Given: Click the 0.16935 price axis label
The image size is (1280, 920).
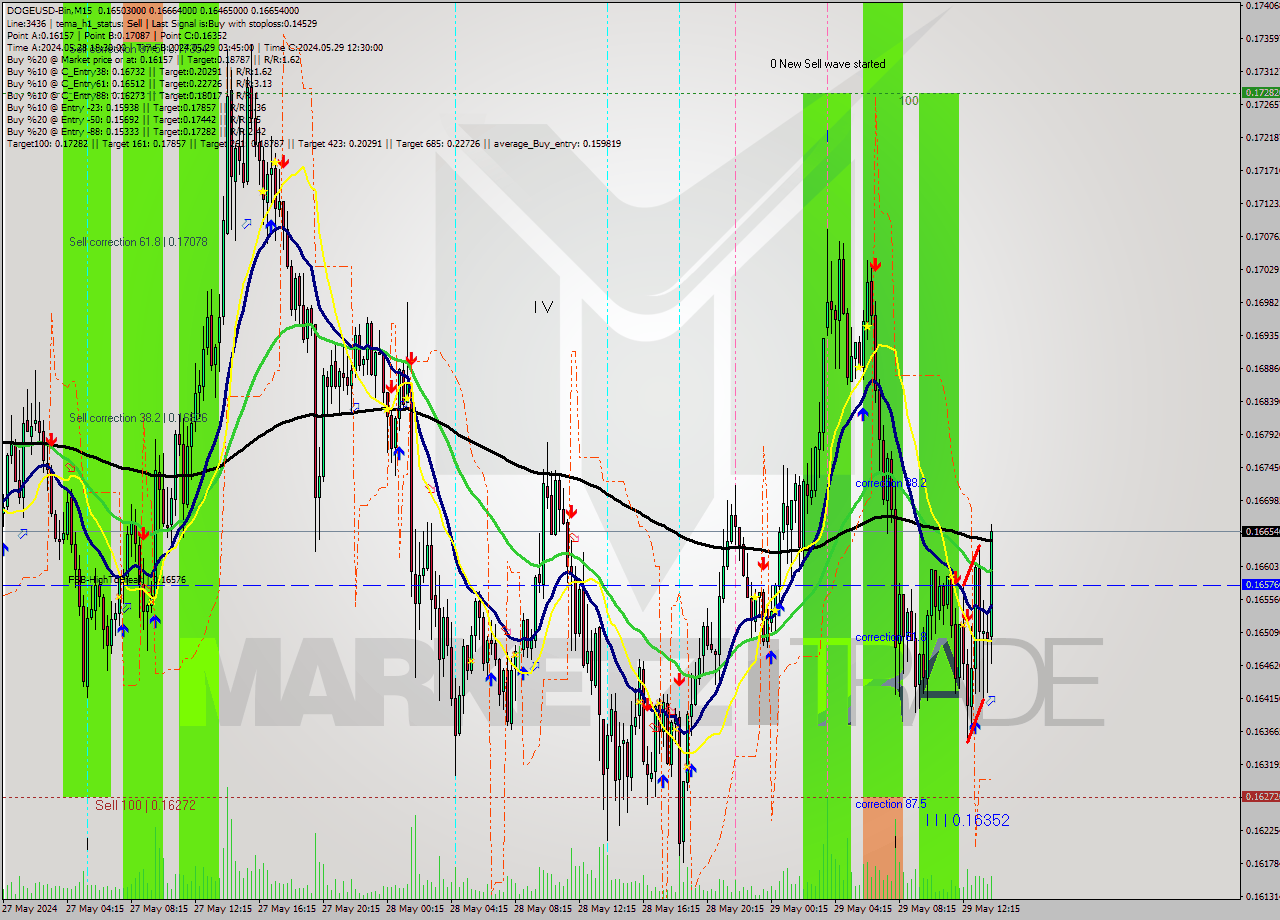Looking at the screenshot, I should pos(1263,335).
